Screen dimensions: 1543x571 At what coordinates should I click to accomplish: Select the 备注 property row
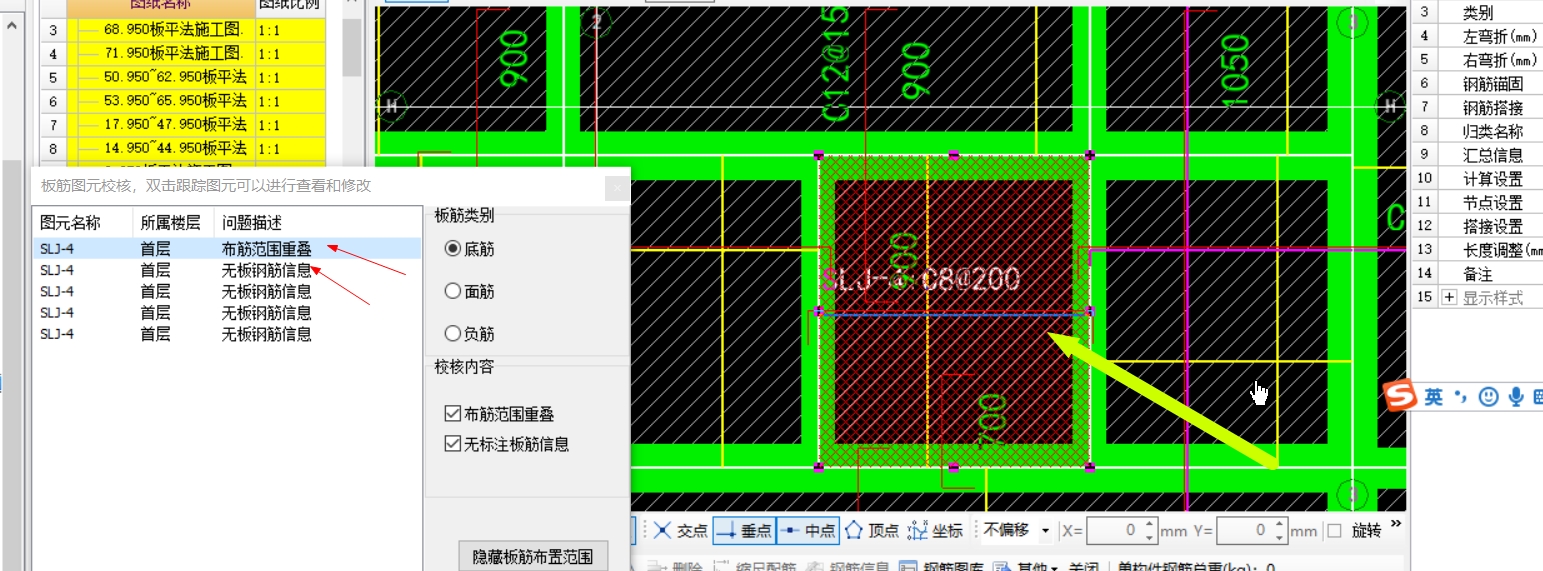point(1476,274)
